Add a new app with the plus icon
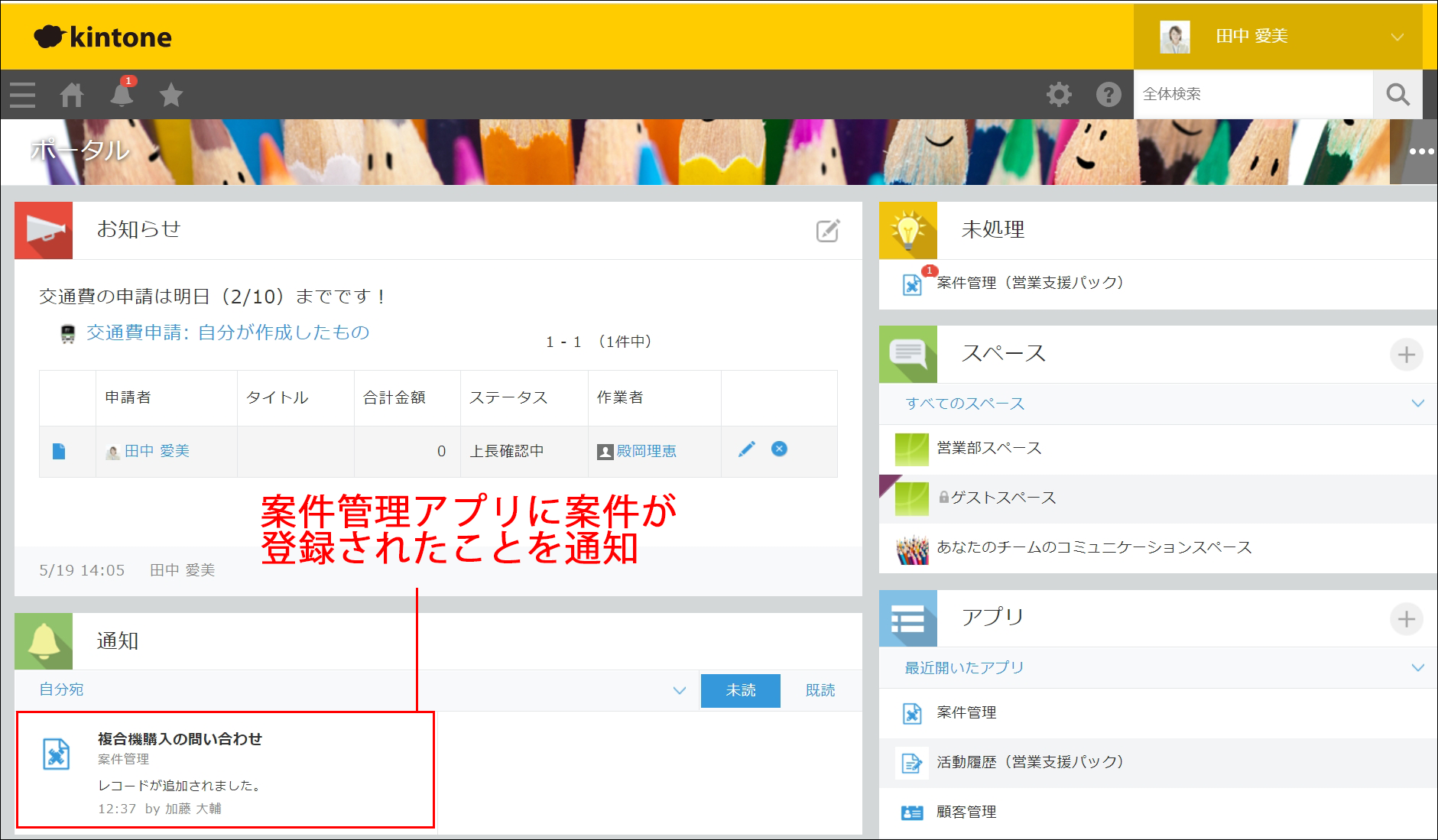This screenshot has height=840, width=1438. 1407,619
